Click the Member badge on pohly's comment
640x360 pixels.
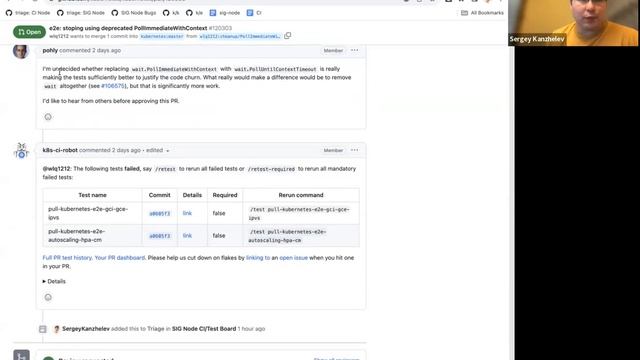click(x=333, y=51)
